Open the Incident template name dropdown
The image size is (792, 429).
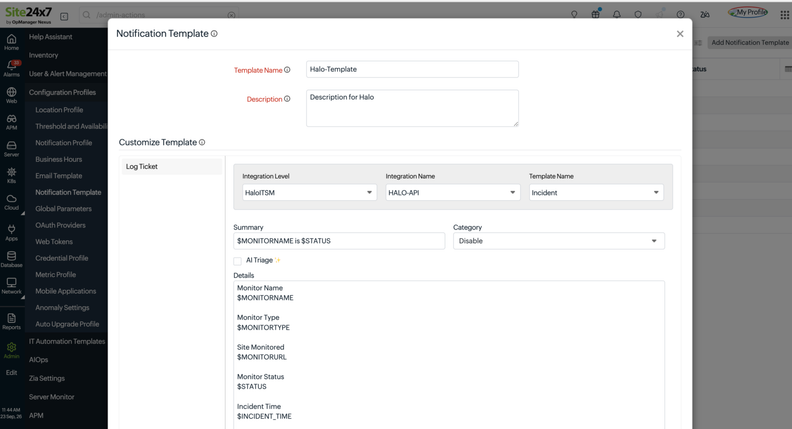596,193
